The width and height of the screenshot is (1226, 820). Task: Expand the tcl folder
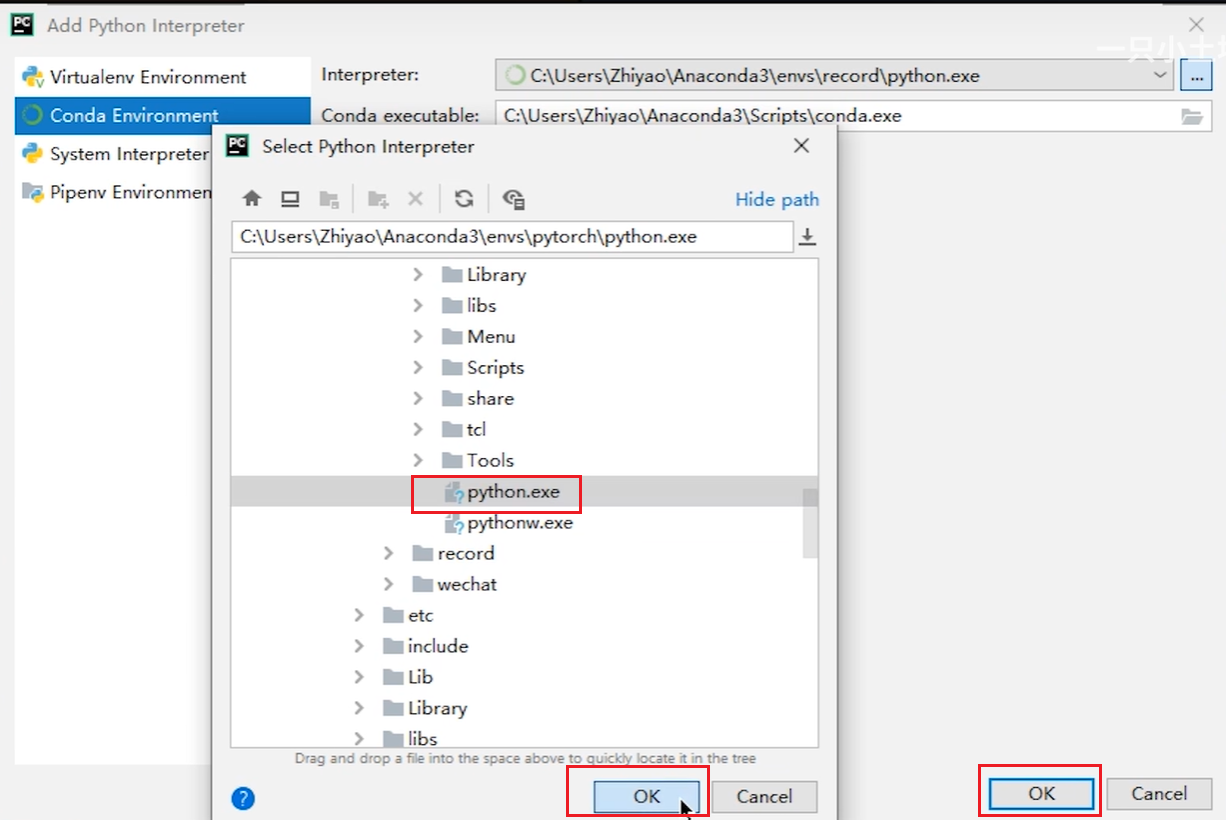[x=419, y=429]
